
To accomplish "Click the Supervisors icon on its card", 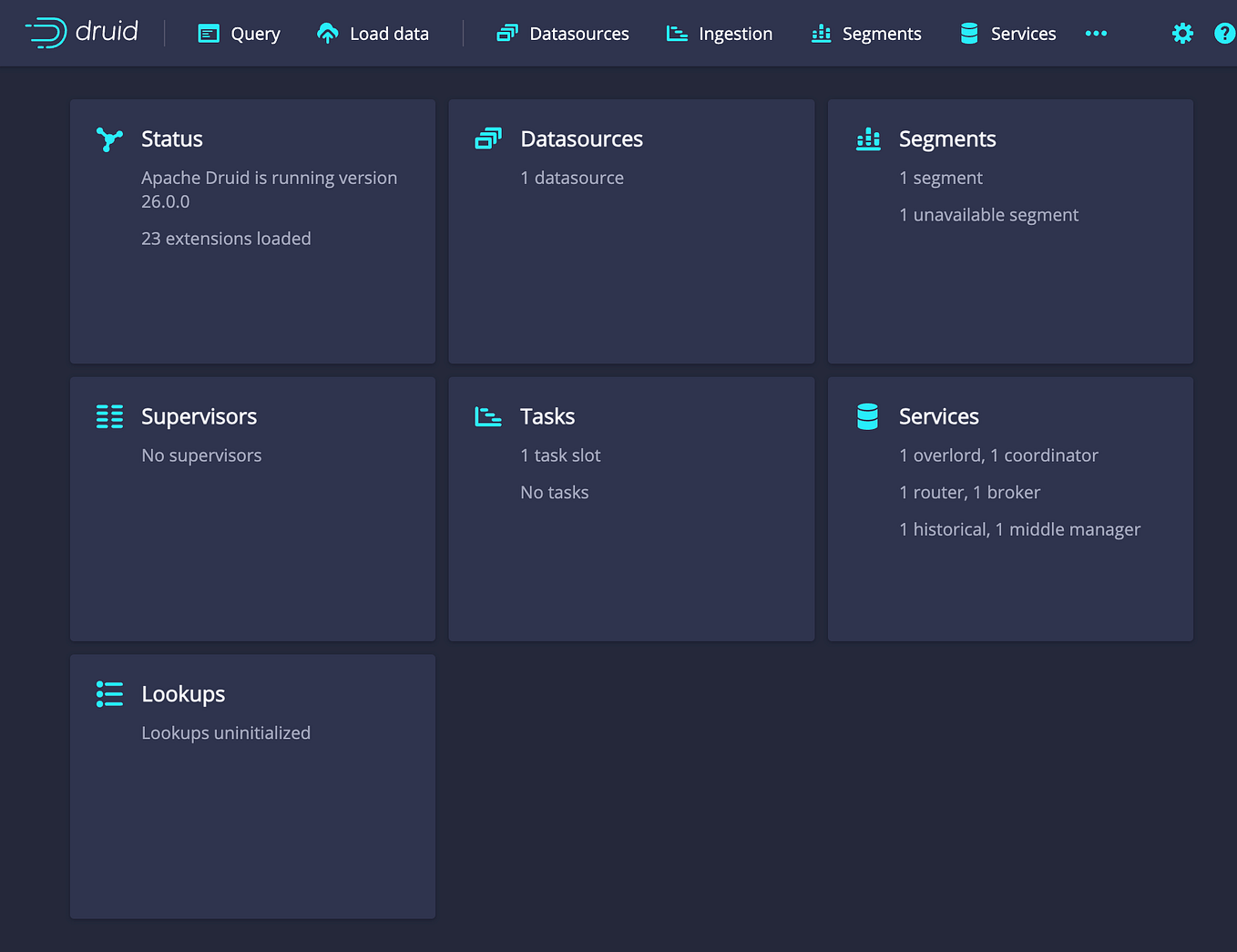I will 109,415.
